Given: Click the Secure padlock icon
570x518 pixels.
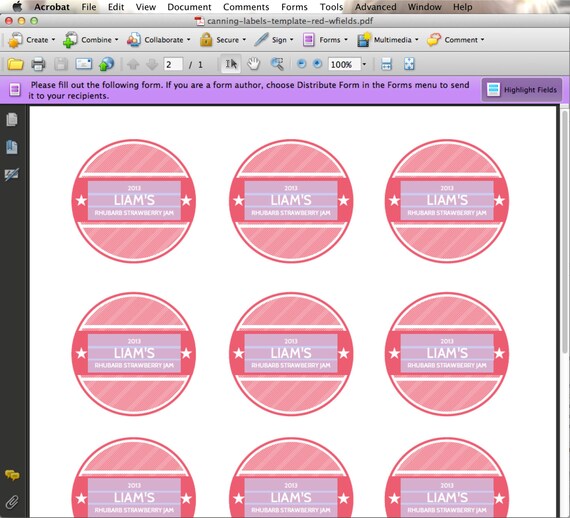Looking at the screenshot, I should 206,40.
